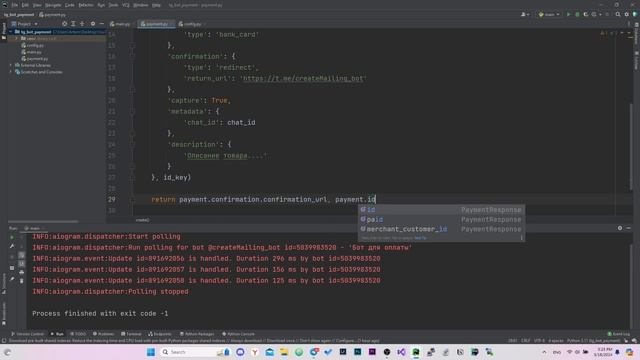Open the Tools menu
The width and height of the screenshot is (640, 360).
coord(113,5)
